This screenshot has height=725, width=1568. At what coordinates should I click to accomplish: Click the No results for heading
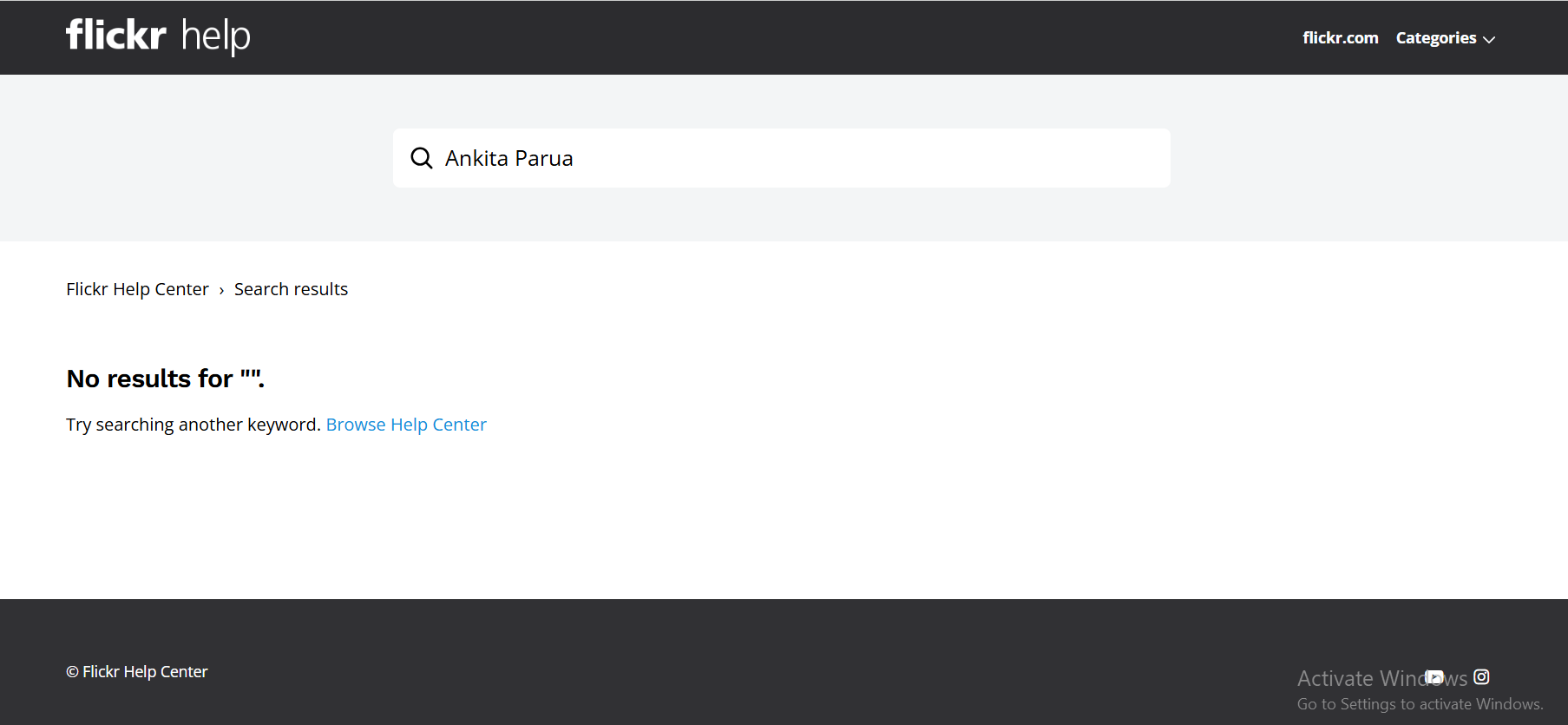pyautogui.click(x=149, y=379)
